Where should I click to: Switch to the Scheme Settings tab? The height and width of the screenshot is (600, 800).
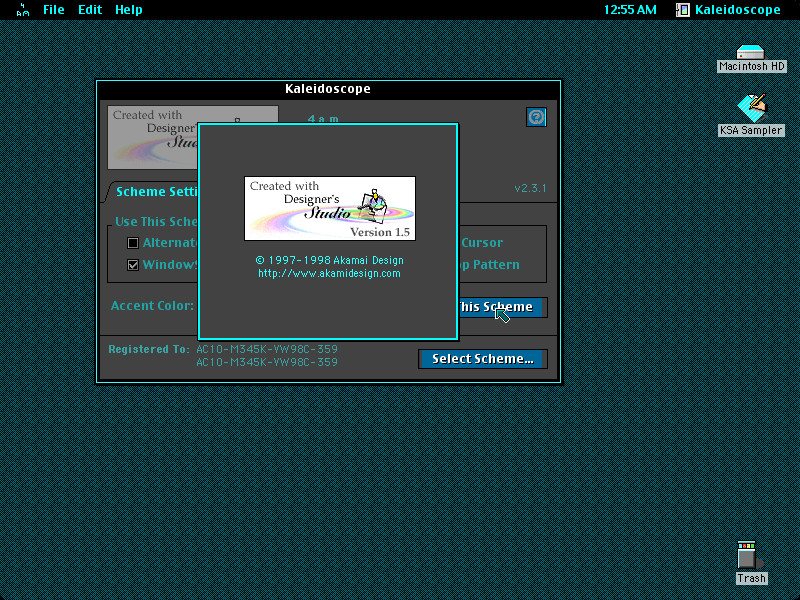pos(156,192)
